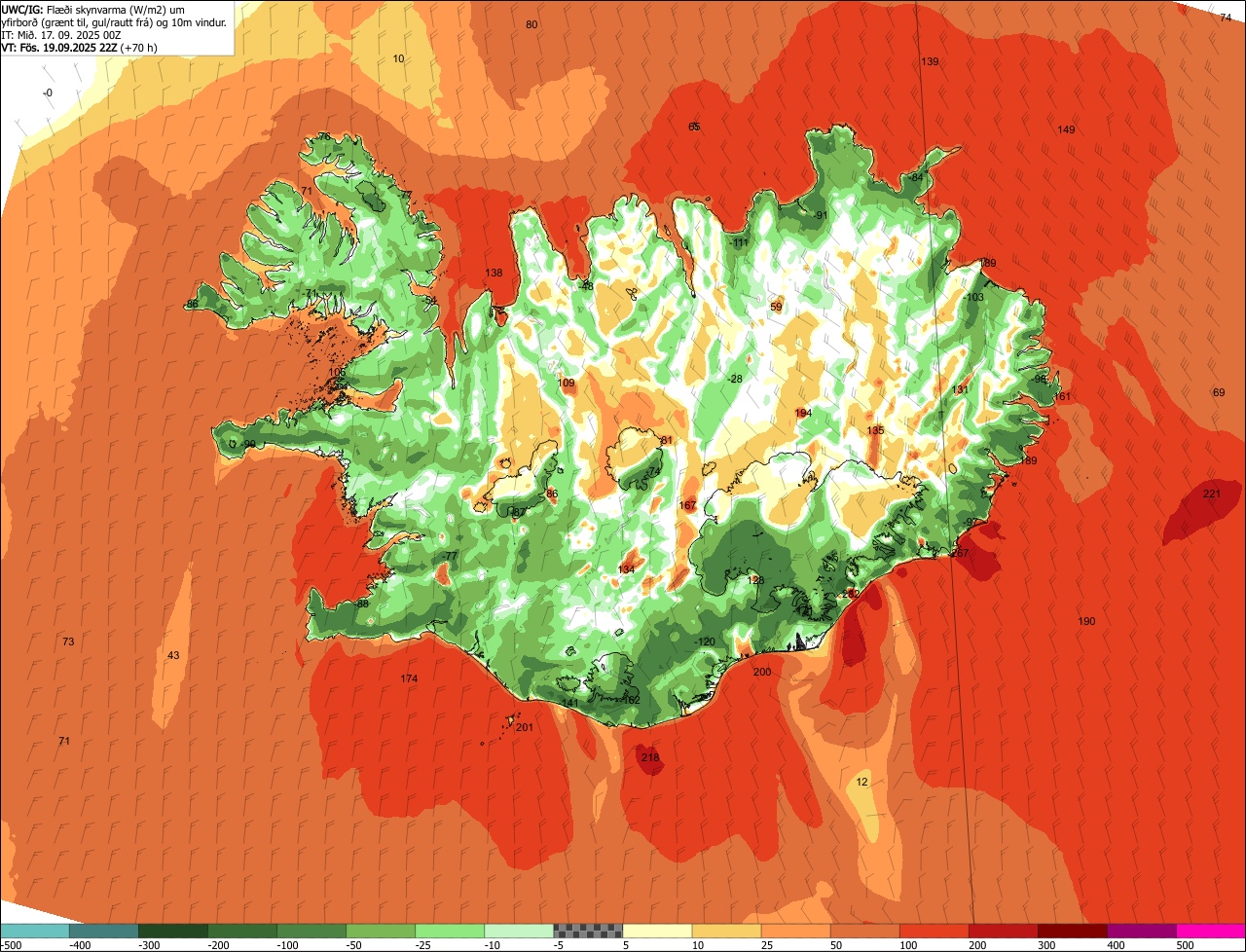Click the red legend swatch between 200 and 300
The height and width of the screenshot is (952, 1246).
pos(1002,931)
